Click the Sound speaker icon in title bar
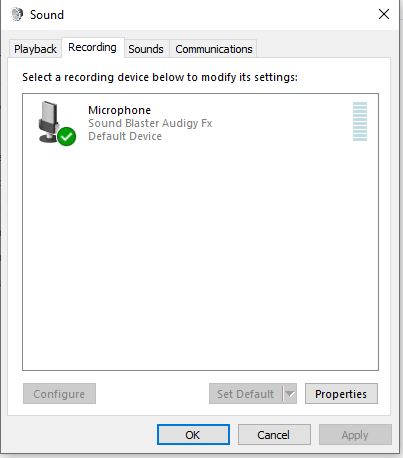The image size is (403, 458). point(17,14)
